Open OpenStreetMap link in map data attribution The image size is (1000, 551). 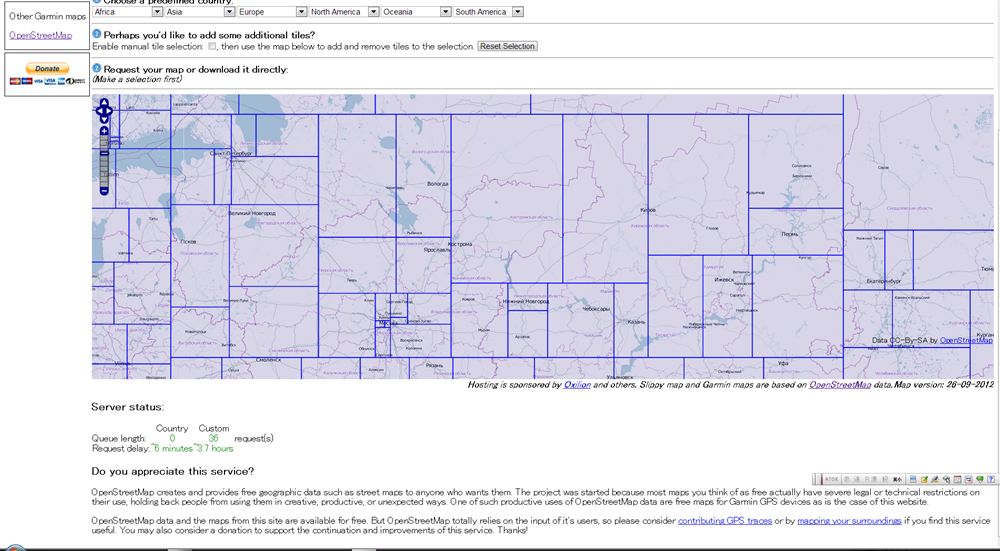pos(966,341)
